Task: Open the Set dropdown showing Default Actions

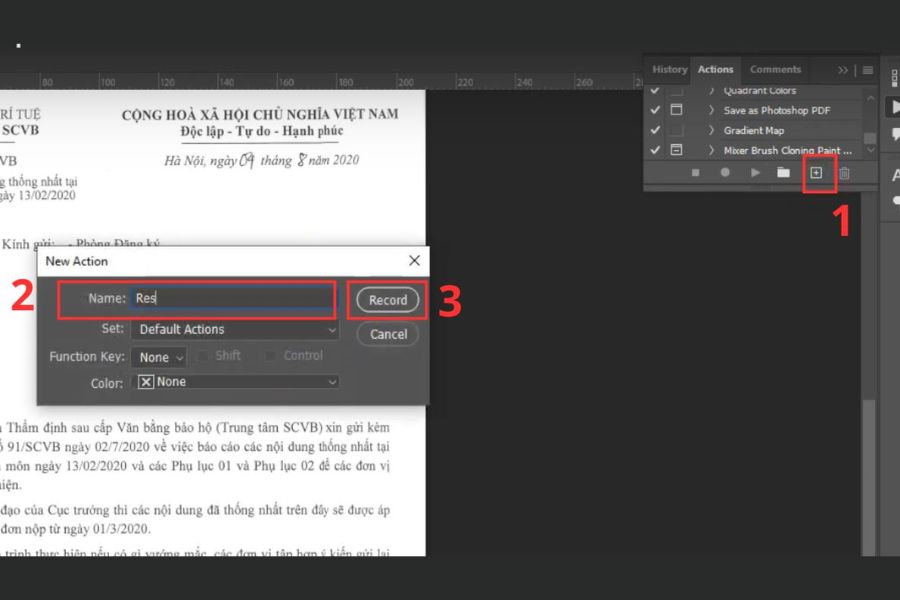Action: click(235, 329)
